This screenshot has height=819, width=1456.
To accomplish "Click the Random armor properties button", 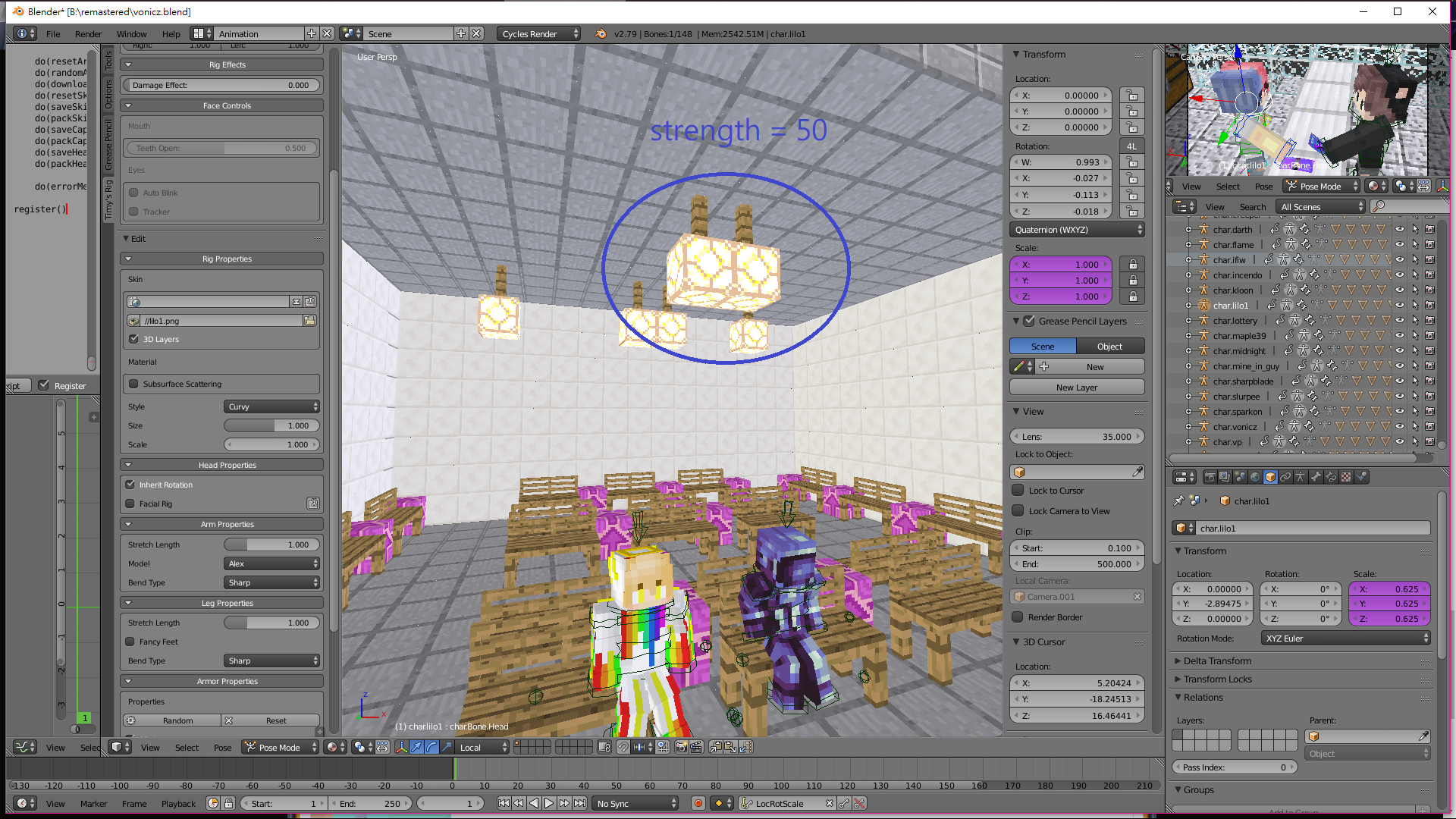I will coord(172,720).
